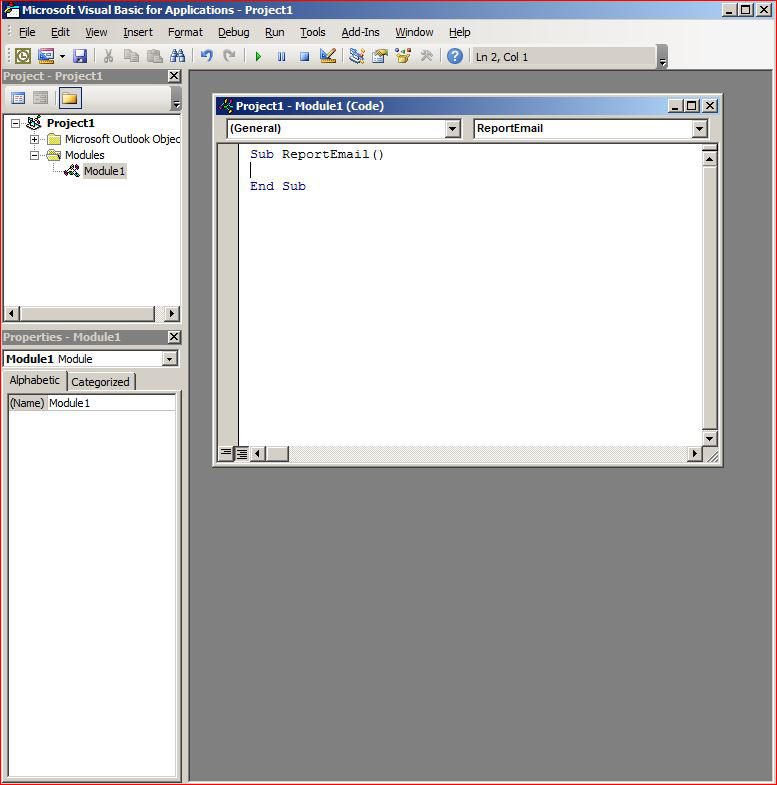The width and height of the screenshot is (777, 785).
Task: Click Project panel scroll left arrow
Action: tap(12, 313)
